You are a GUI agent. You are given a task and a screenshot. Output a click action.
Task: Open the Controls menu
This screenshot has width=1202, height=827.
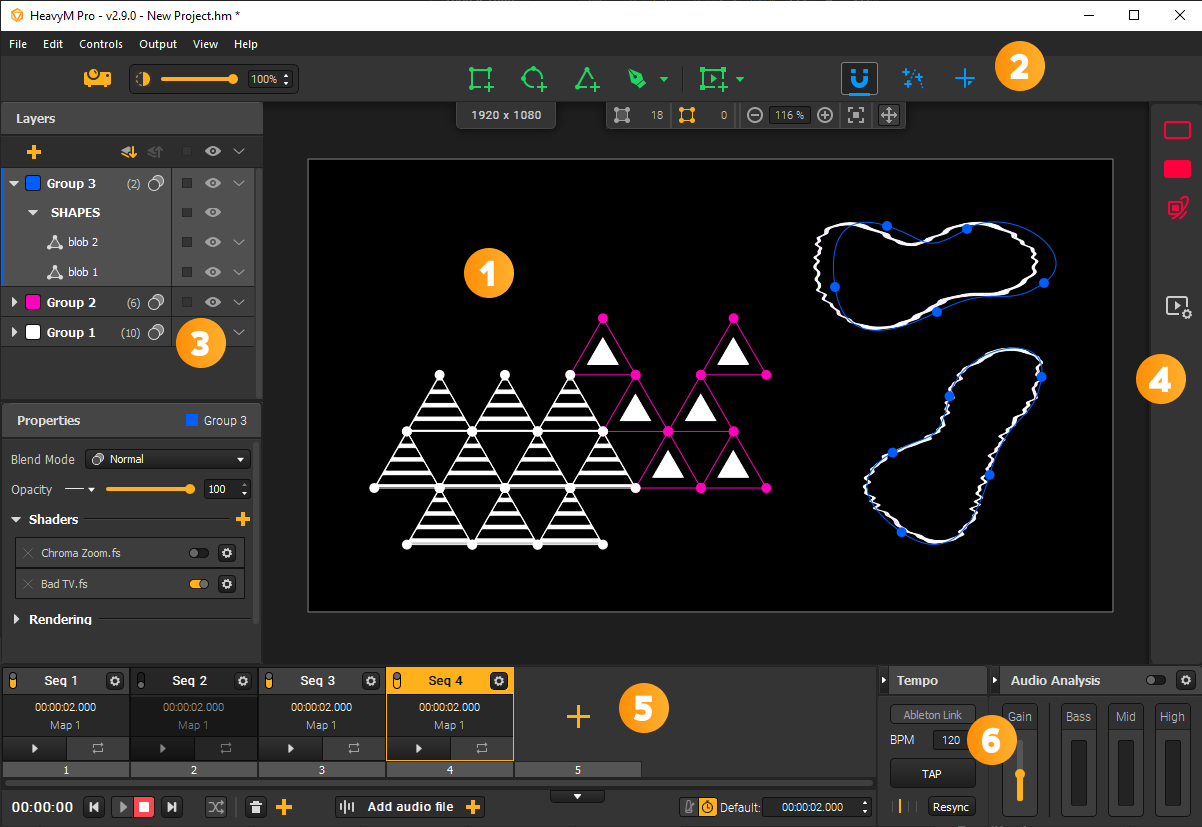[101, 44]
